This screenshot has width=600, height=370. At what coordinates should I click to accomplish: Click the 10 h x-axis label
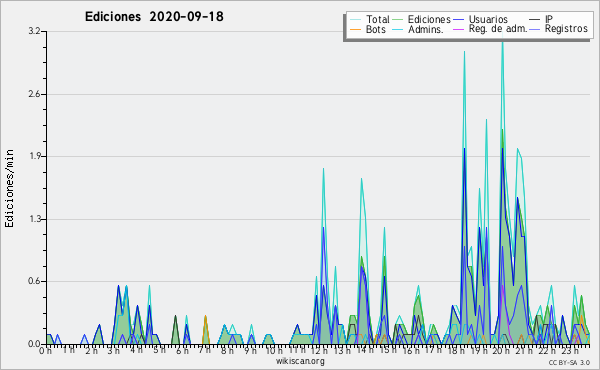point(274,350)
